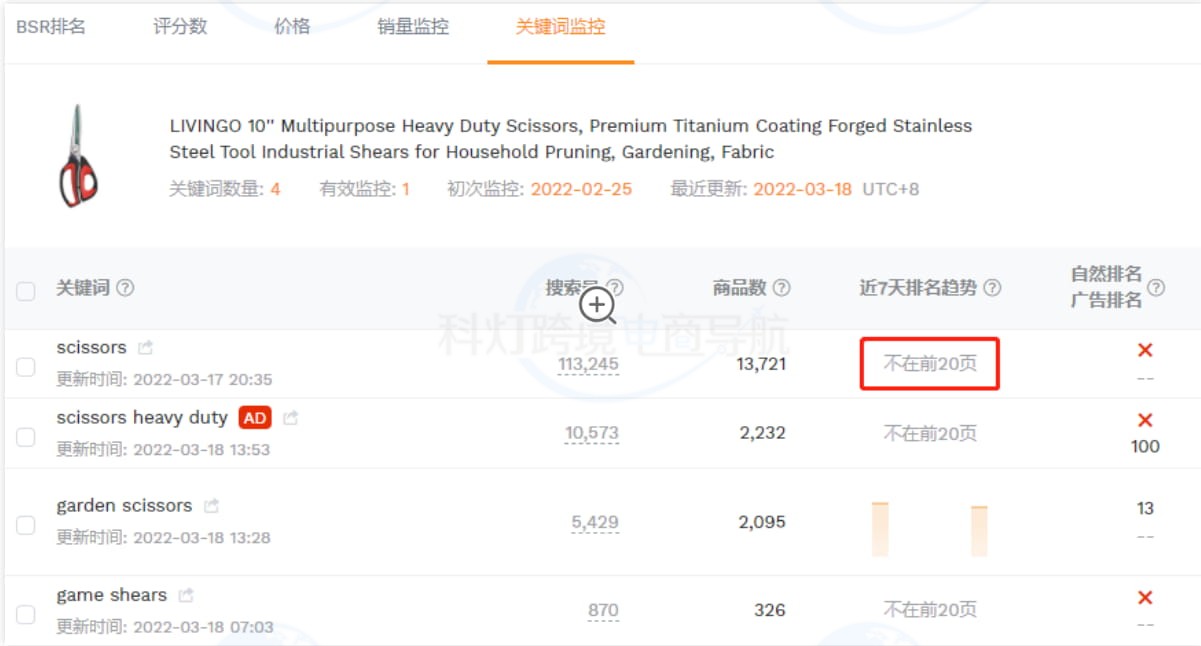
Task: Click help icon beside 自然排名 广告排名 header
Action: click(x=1156, y=288)
